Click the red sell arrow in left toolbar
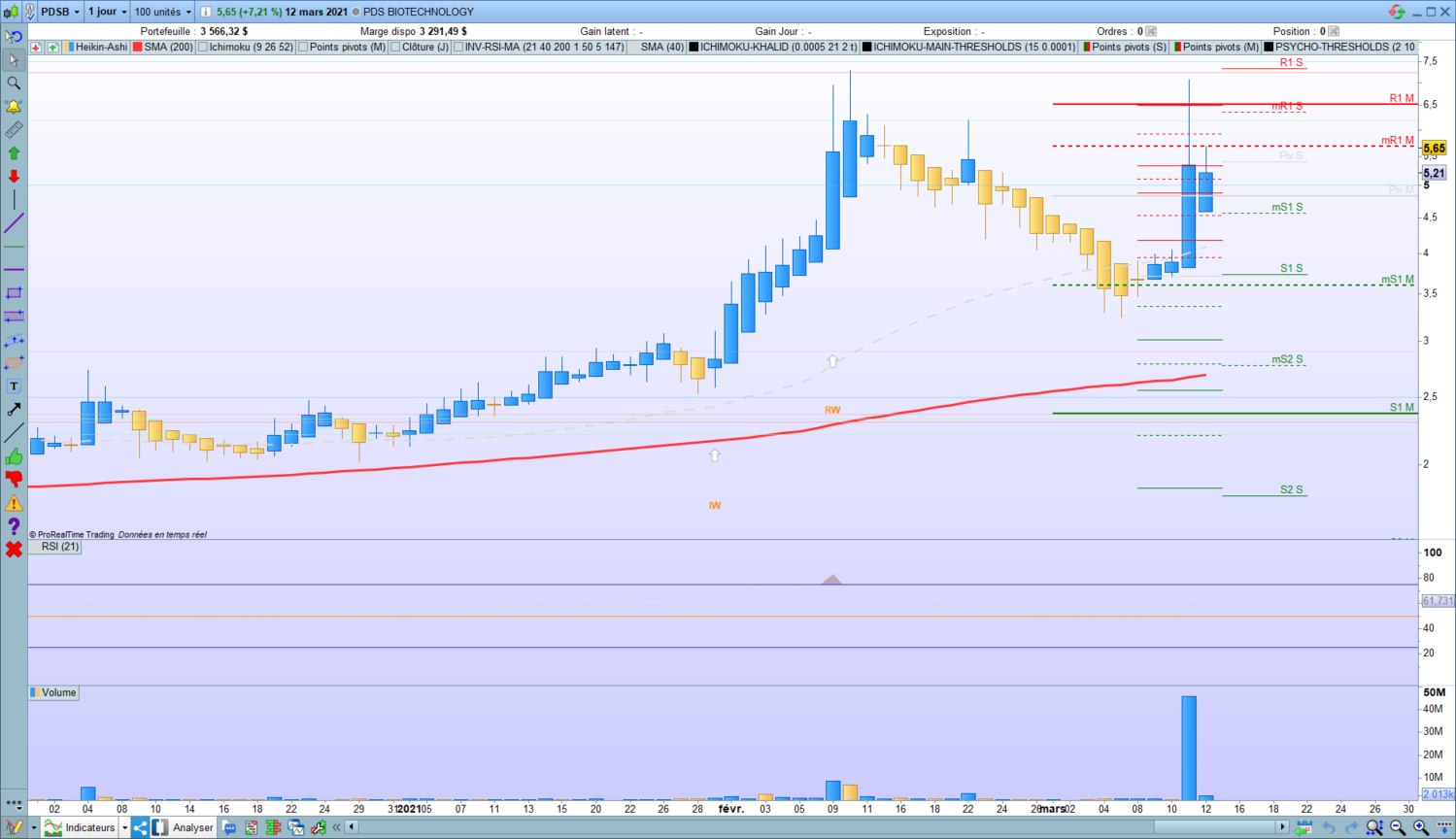 (x=14, y=177)
